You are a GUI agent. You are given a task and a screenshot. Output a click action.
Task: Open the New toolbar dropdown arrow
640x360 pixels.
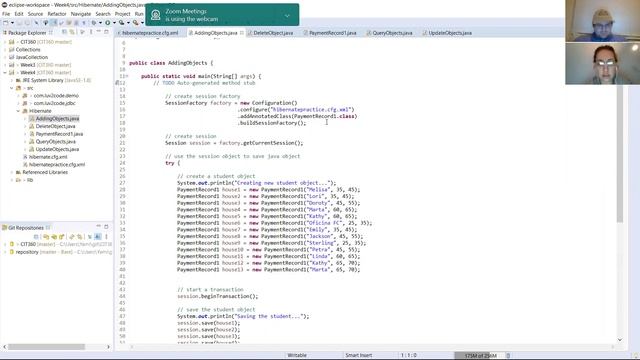click(12, 23)
